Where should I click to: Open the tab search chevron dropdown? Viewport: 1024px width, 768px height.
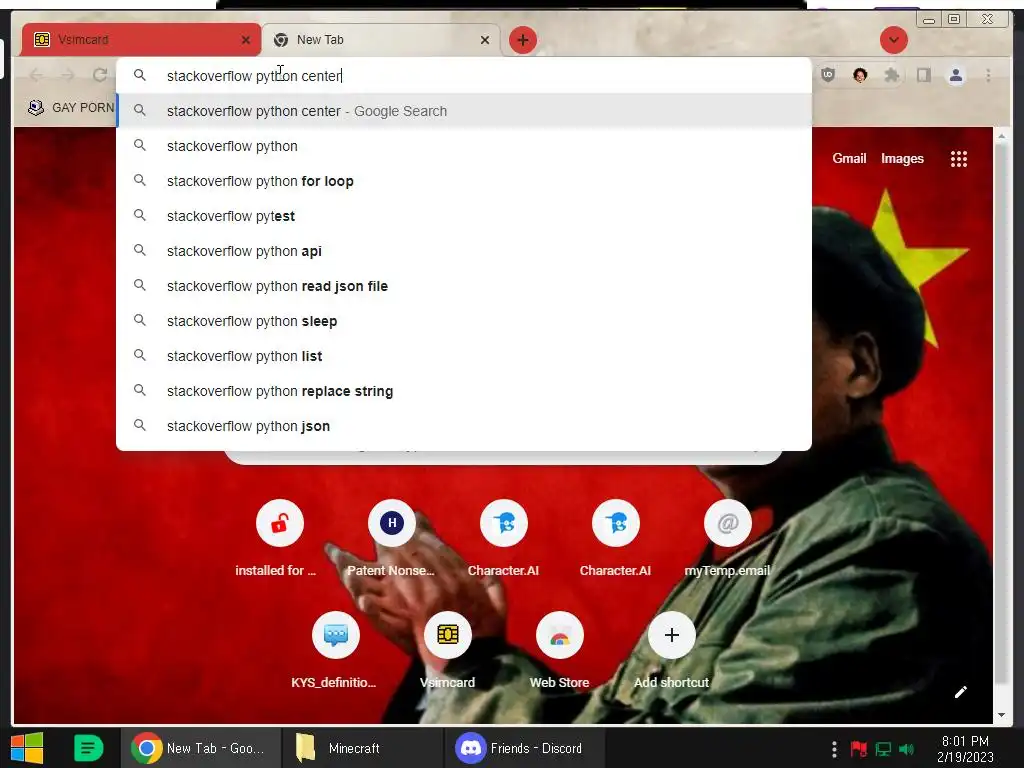click(893, 40)
